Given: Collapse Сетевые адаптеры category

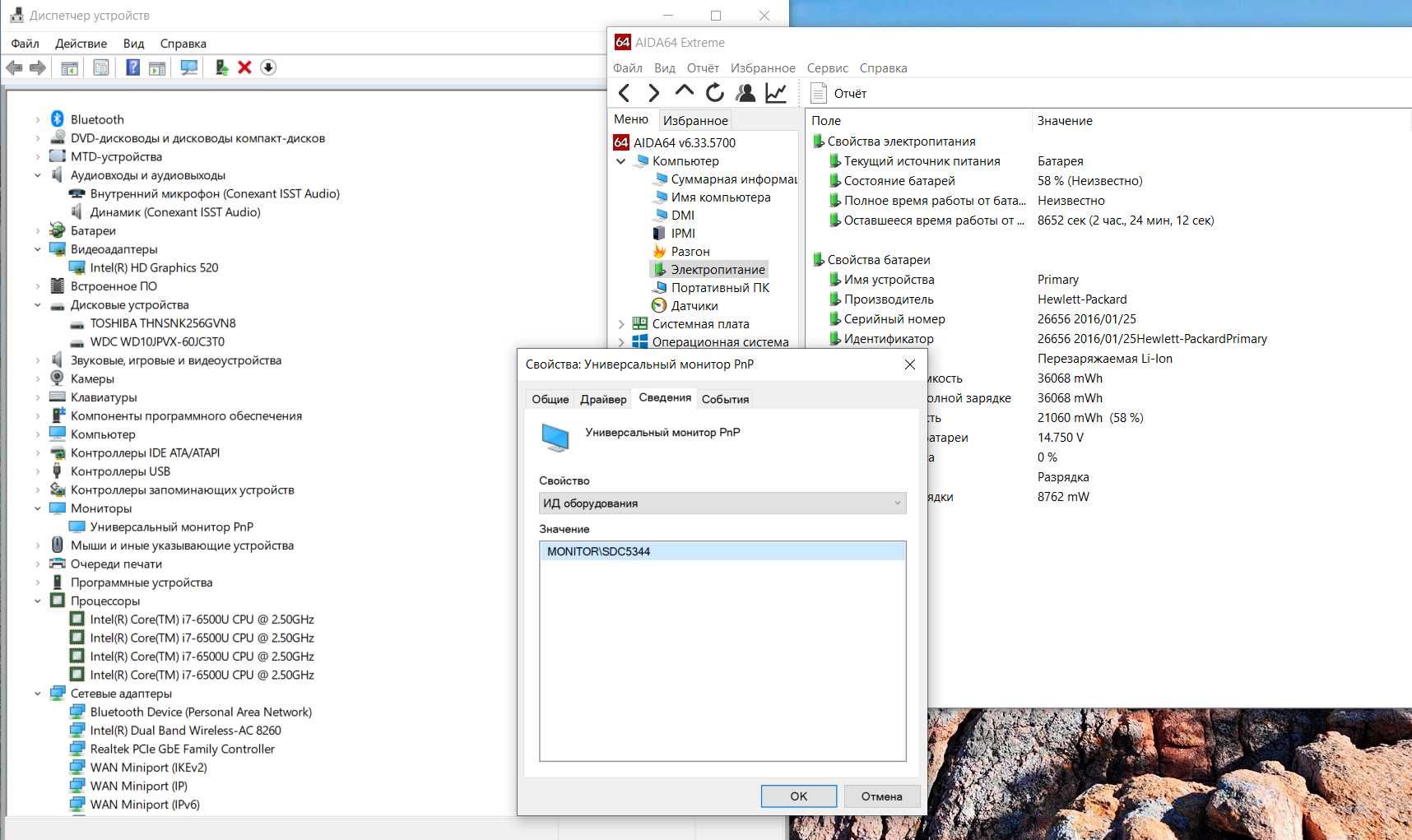Looking at the screenshot, I should point(38,694).
